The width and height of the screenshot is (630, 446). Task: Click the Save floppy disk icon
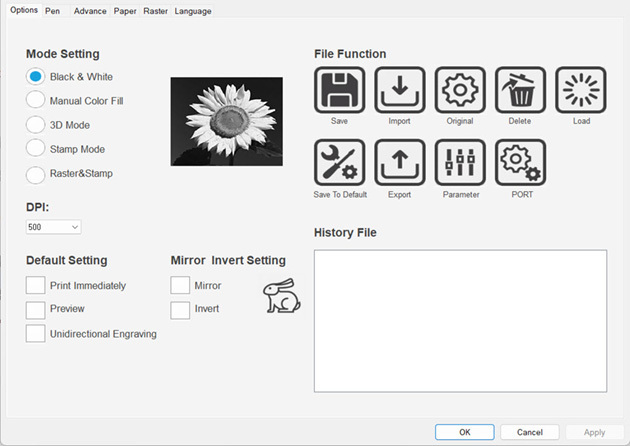click(339, 91)
